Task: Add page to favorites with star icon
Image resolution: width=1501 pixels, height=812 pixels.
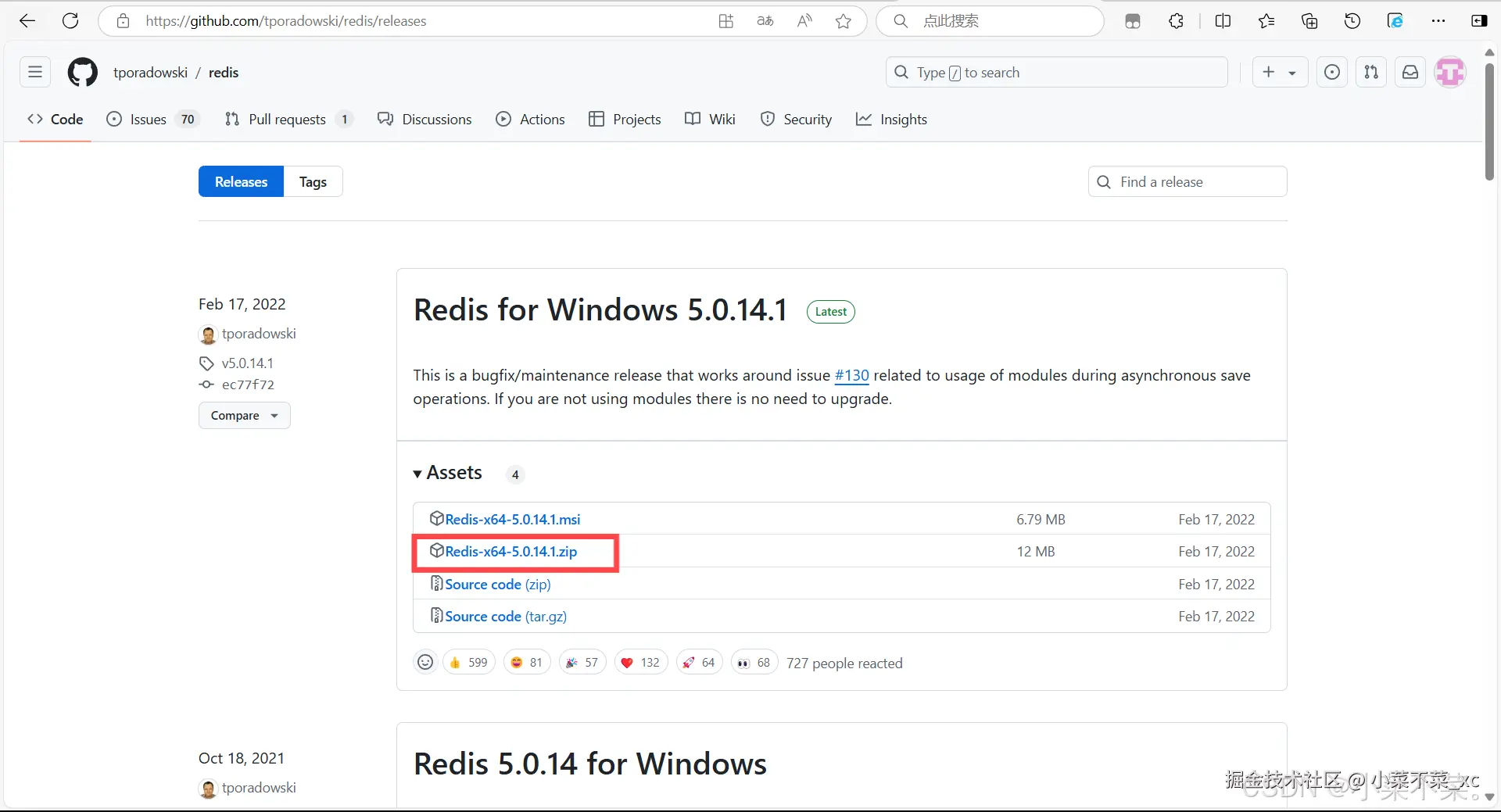Action: (844, 21)
